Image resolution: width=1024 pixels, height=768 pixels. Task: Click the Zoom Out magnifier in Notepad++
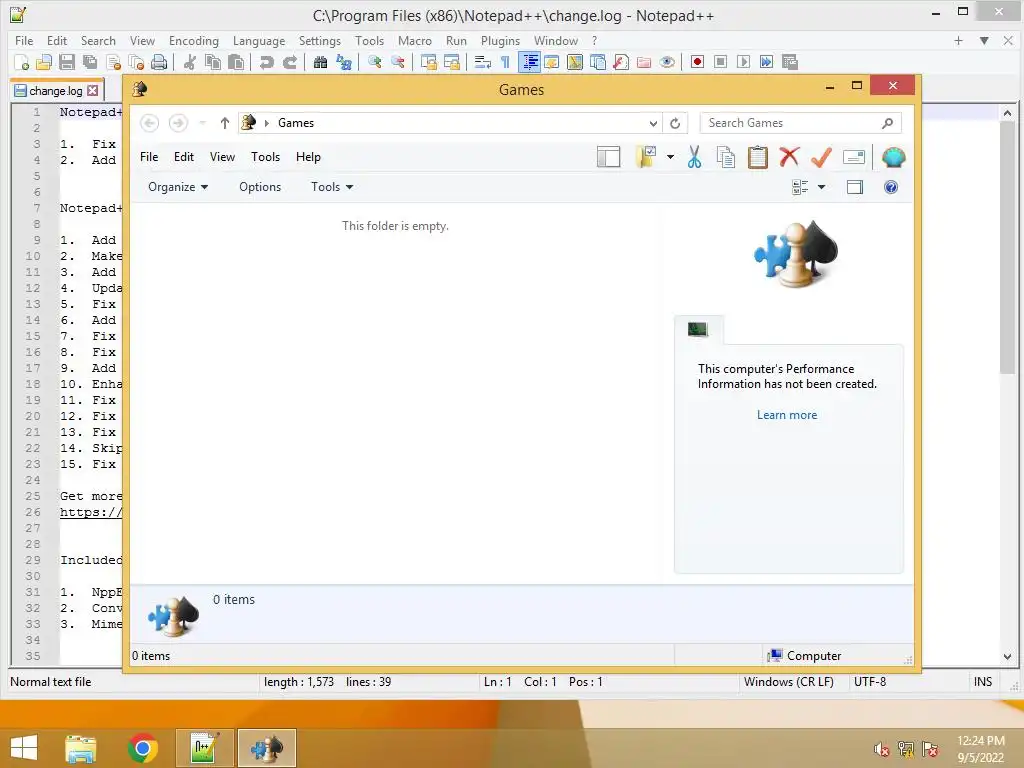point(398,62)
